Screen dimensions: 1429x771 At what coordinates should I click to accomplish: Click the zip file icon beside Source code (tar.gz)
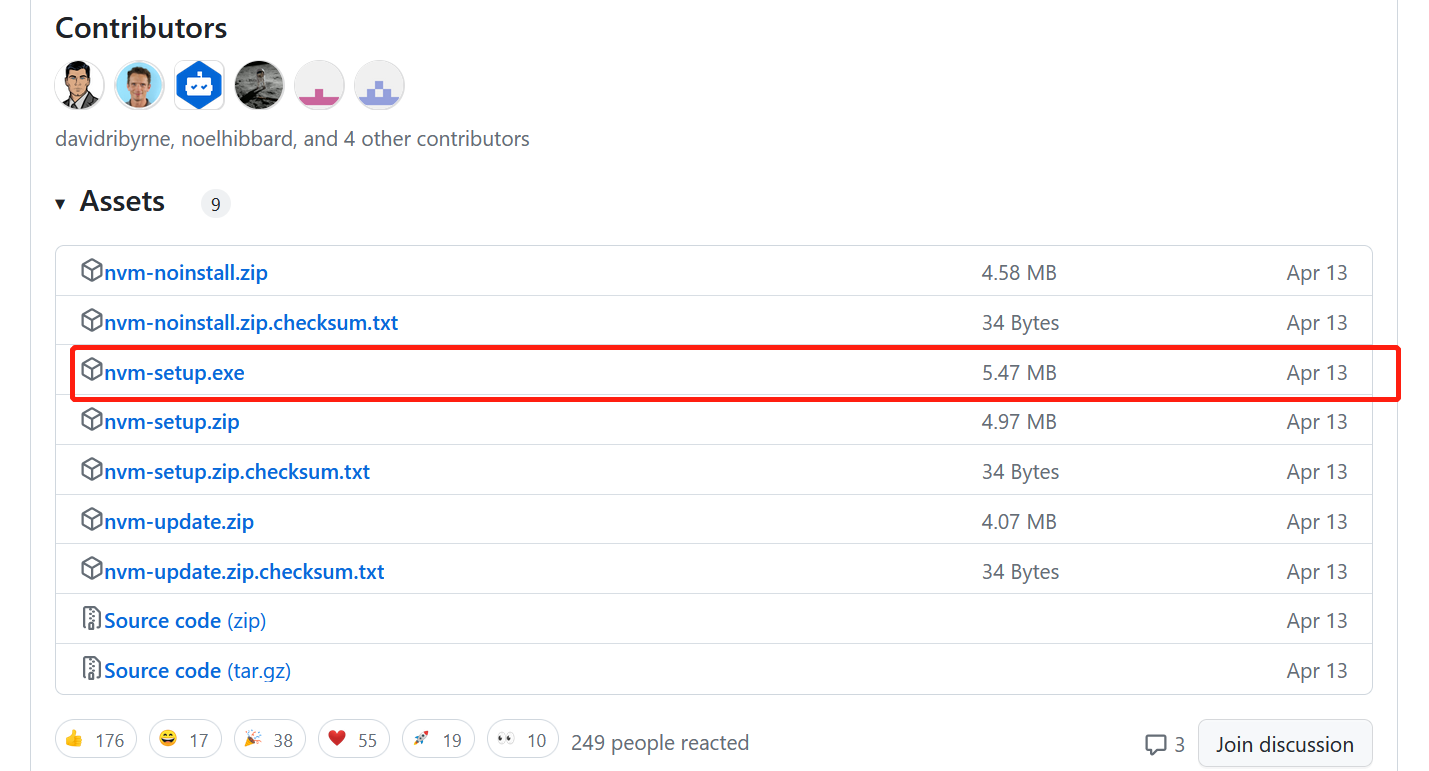(91, 669)
